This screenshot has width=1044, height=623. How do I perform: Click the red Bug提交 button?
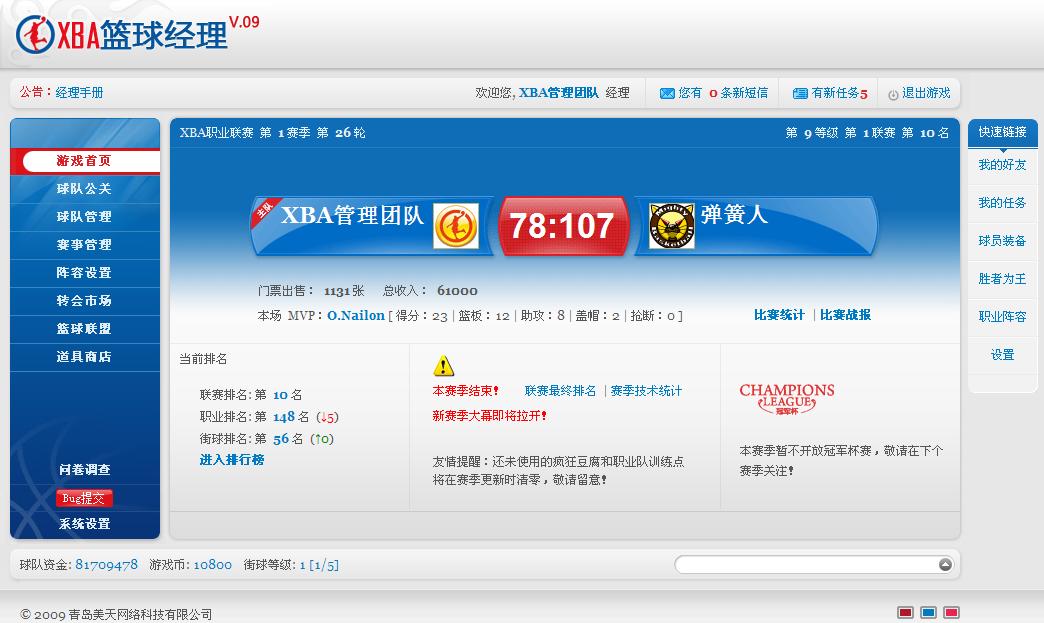point(84,498)
